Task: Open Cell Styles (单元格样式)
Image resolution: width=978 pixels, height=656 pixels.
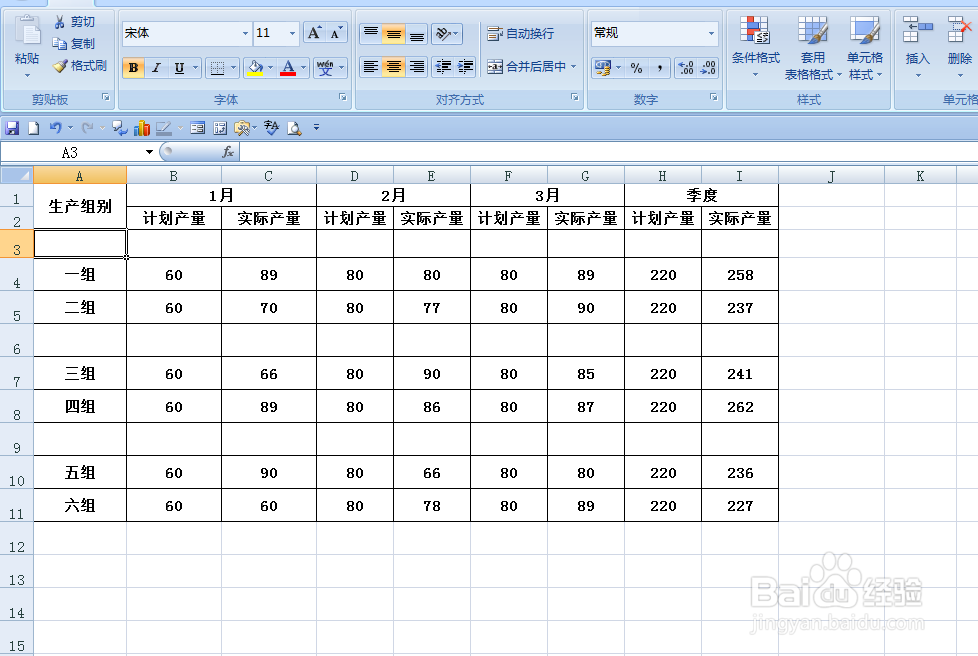Action: tap(864, 47)
